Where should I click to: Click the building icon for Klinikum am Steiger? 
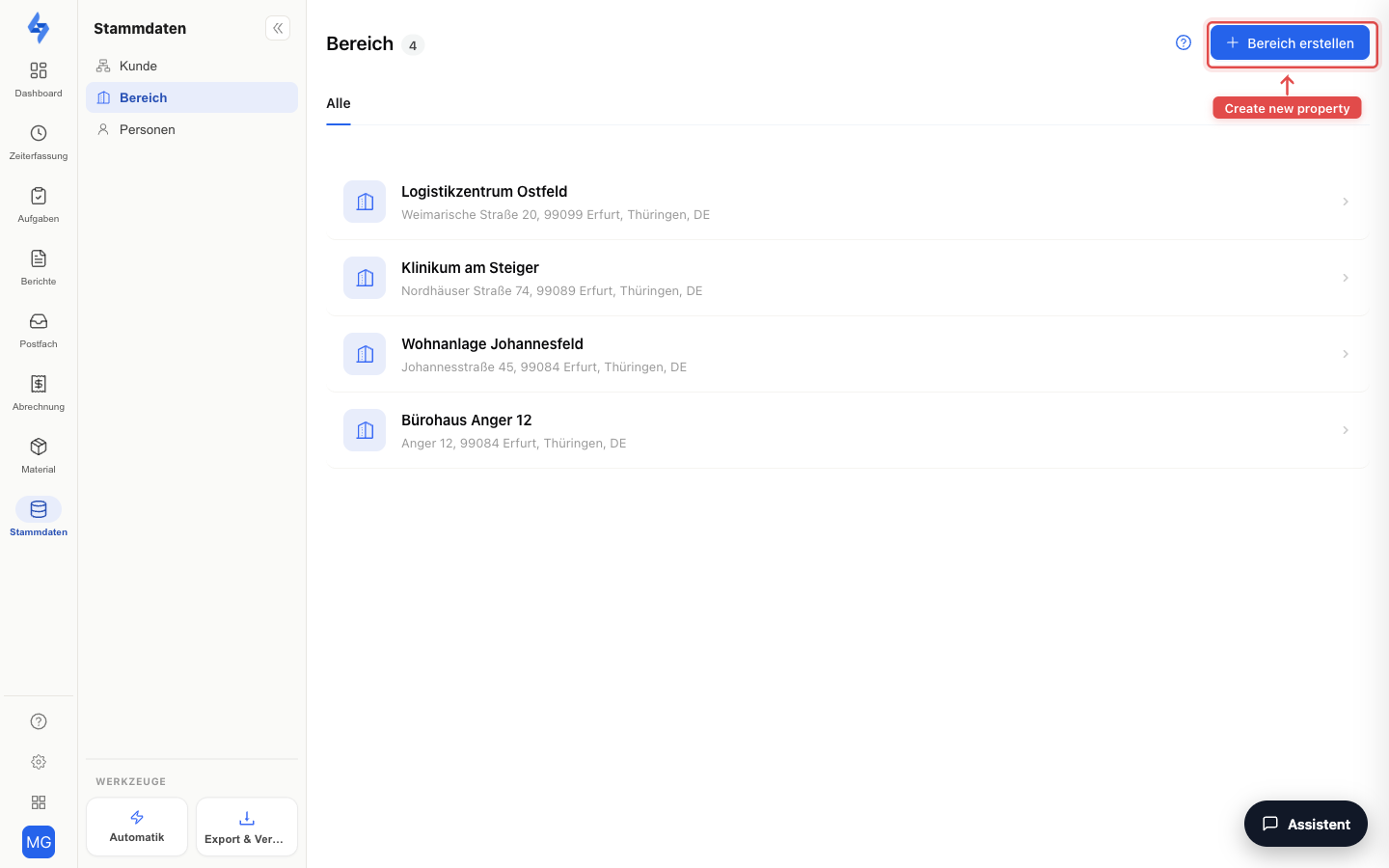click(365, 278)
